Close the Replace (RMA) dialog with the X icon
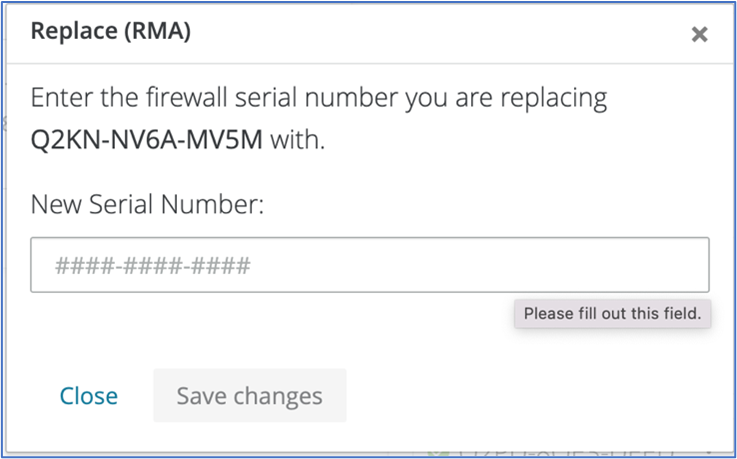Screen dimensions: 737x459 tap(699, 34)
